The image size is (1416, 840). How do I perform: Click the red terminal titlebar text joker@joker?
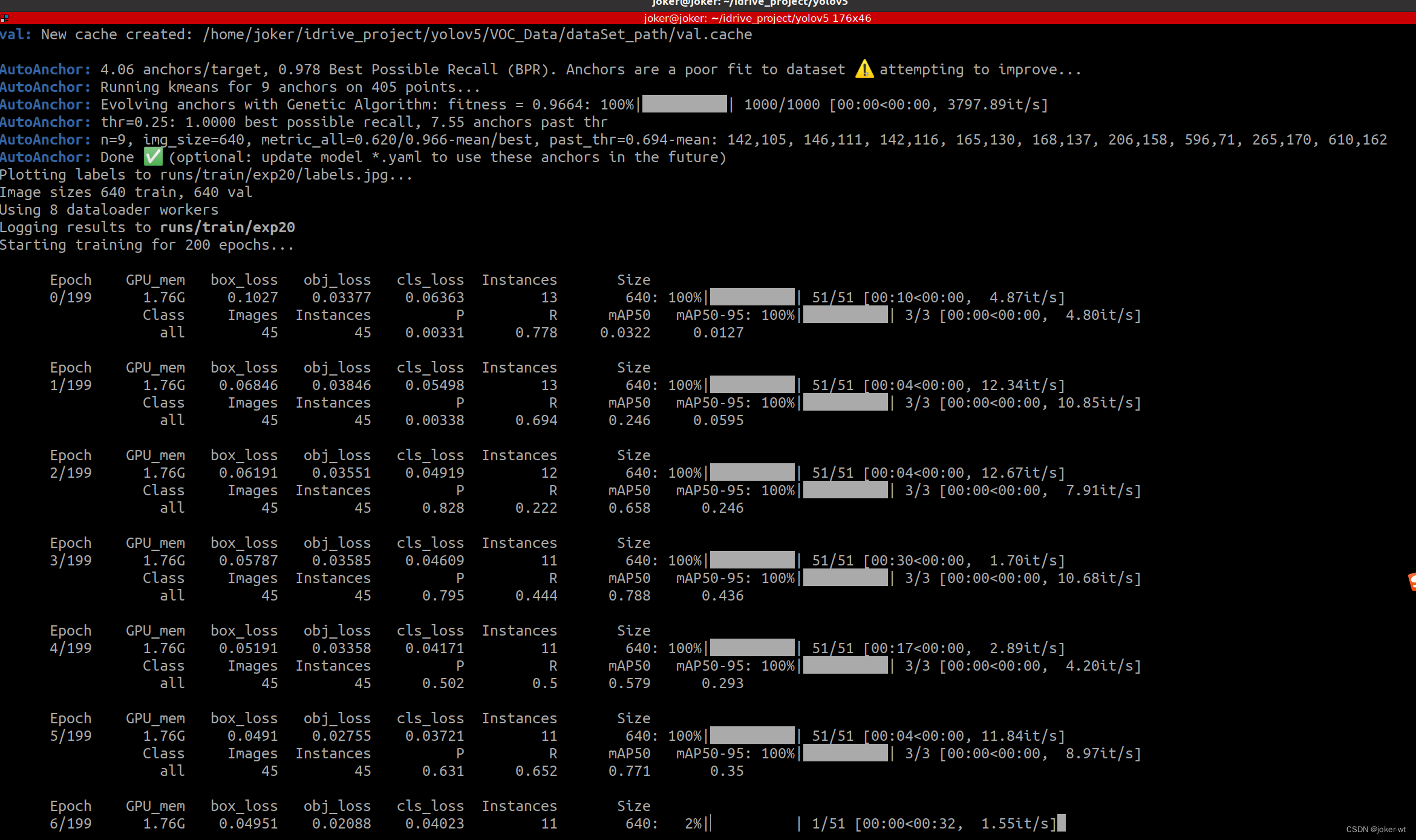tap(757, 18)
